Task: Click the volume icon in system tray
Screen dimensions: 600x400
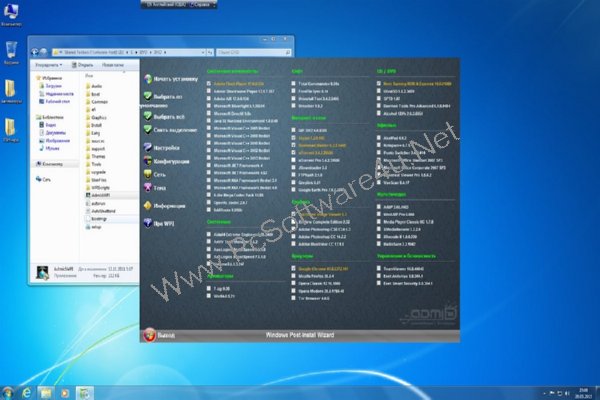Action: click(567, 393)
